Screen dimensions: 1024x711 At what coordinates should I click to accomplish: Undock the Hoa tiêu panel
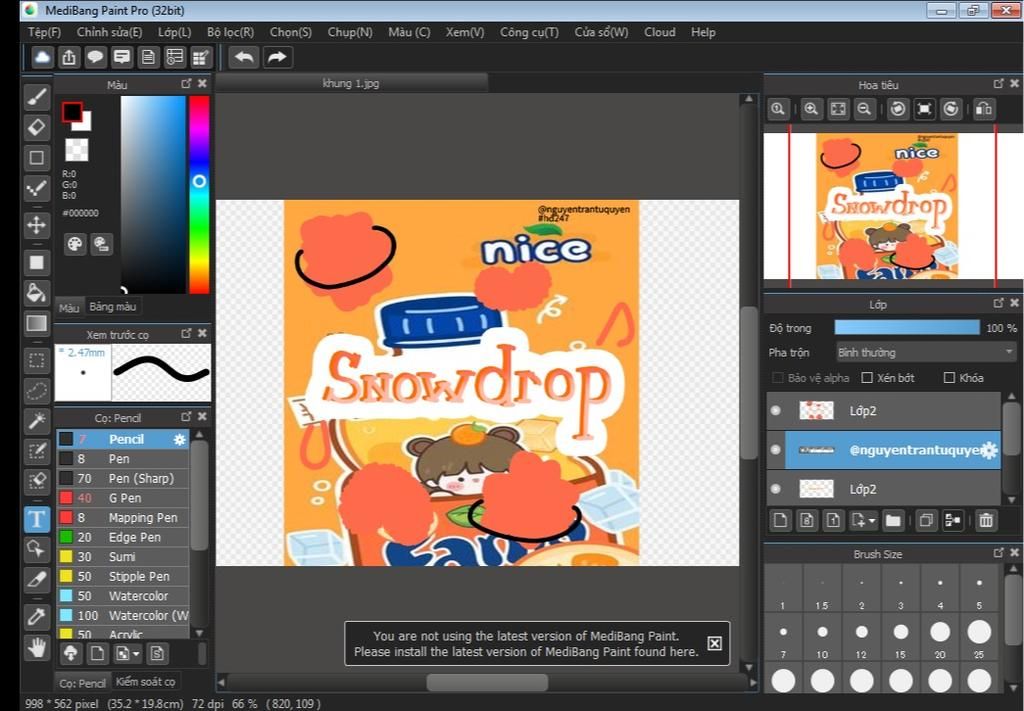[998, 84]
